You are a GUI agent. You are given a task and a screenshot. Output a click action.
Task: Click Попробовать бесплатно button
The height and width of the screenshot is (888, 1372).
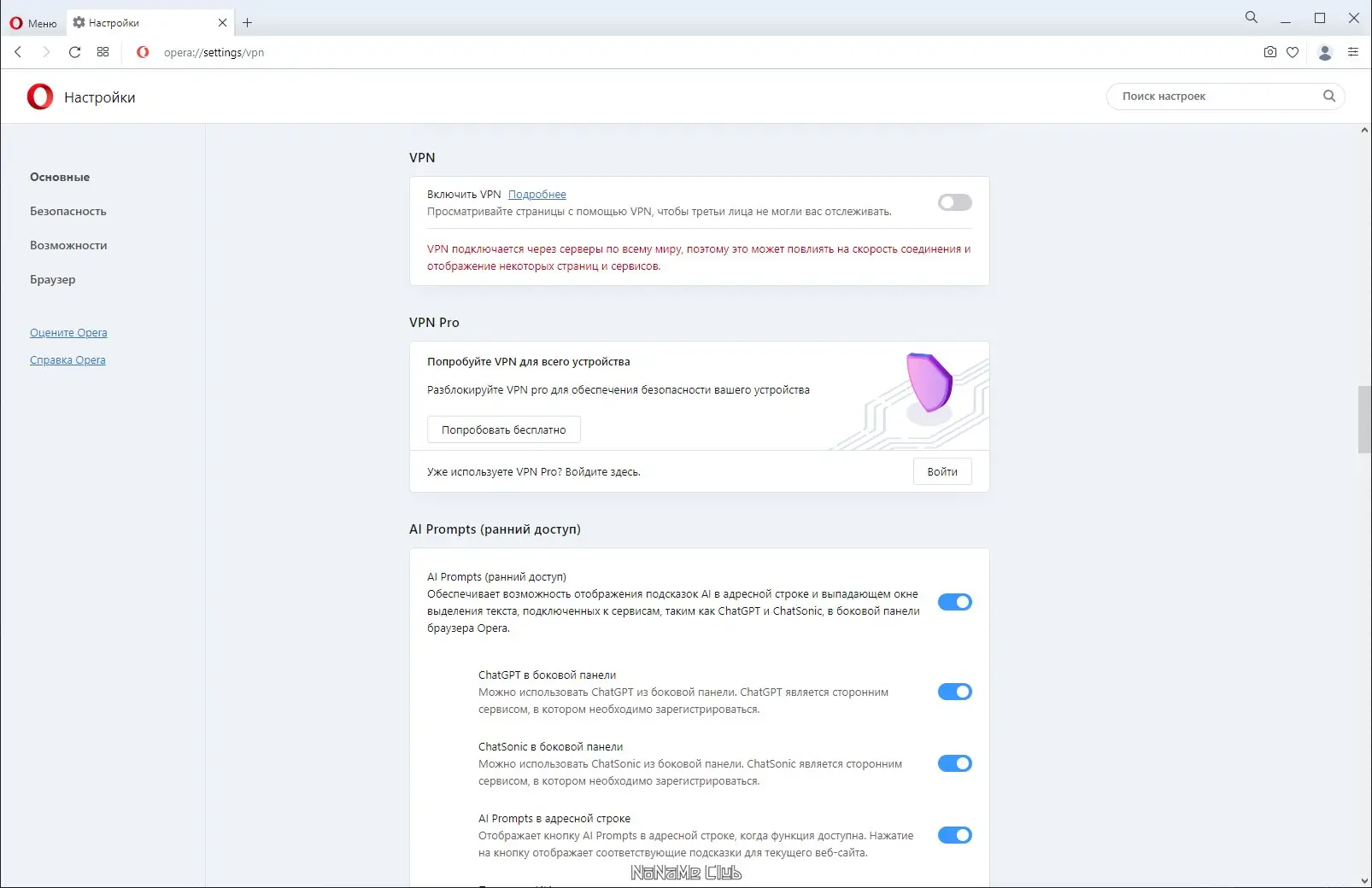tap(504, 429)
